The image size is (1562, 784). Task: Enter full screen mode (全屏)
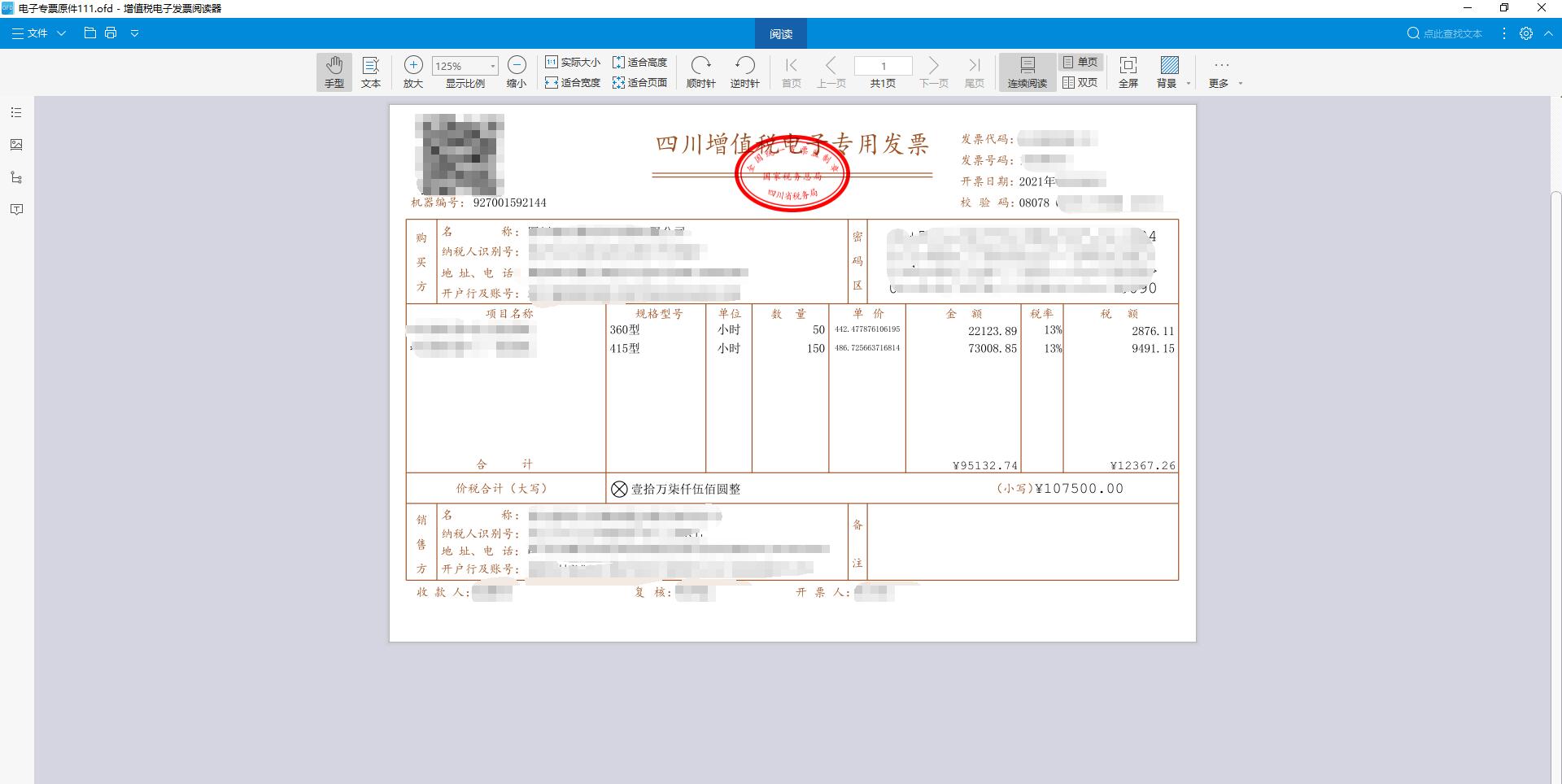tap(1128, 72)
